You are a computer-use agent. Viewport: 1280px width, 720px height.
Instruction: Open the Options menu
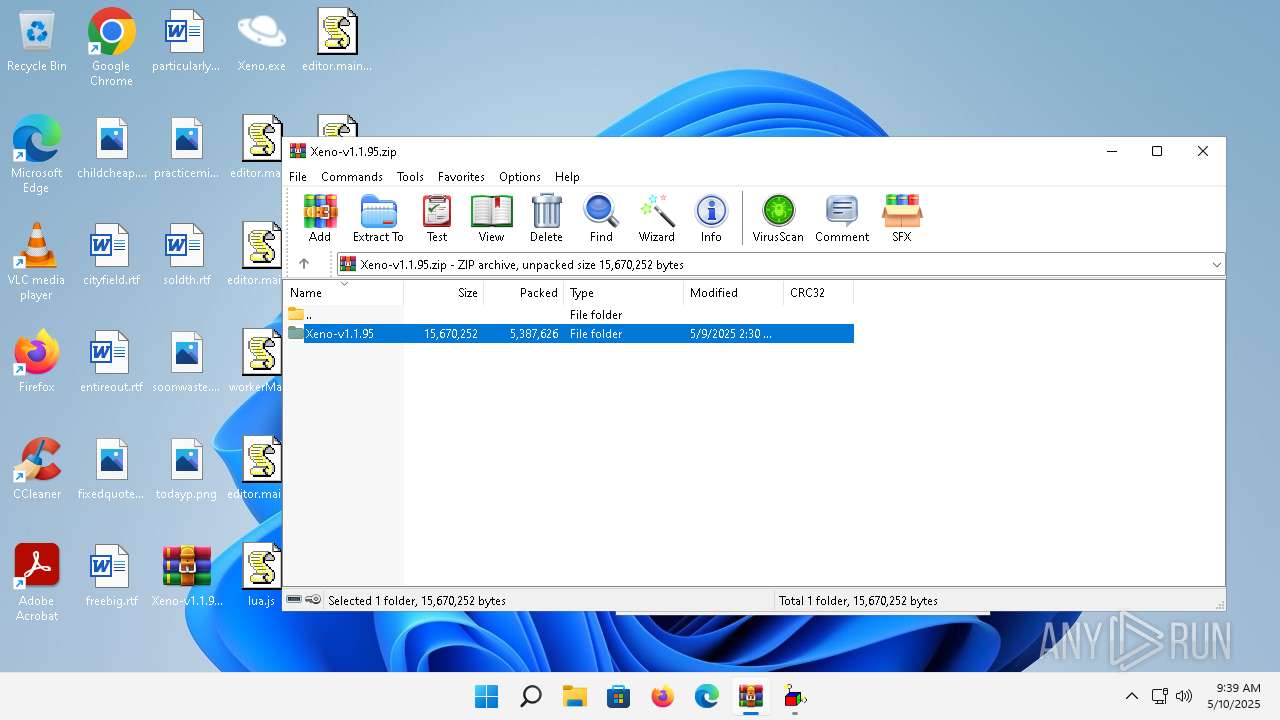[x=520, y=176]
